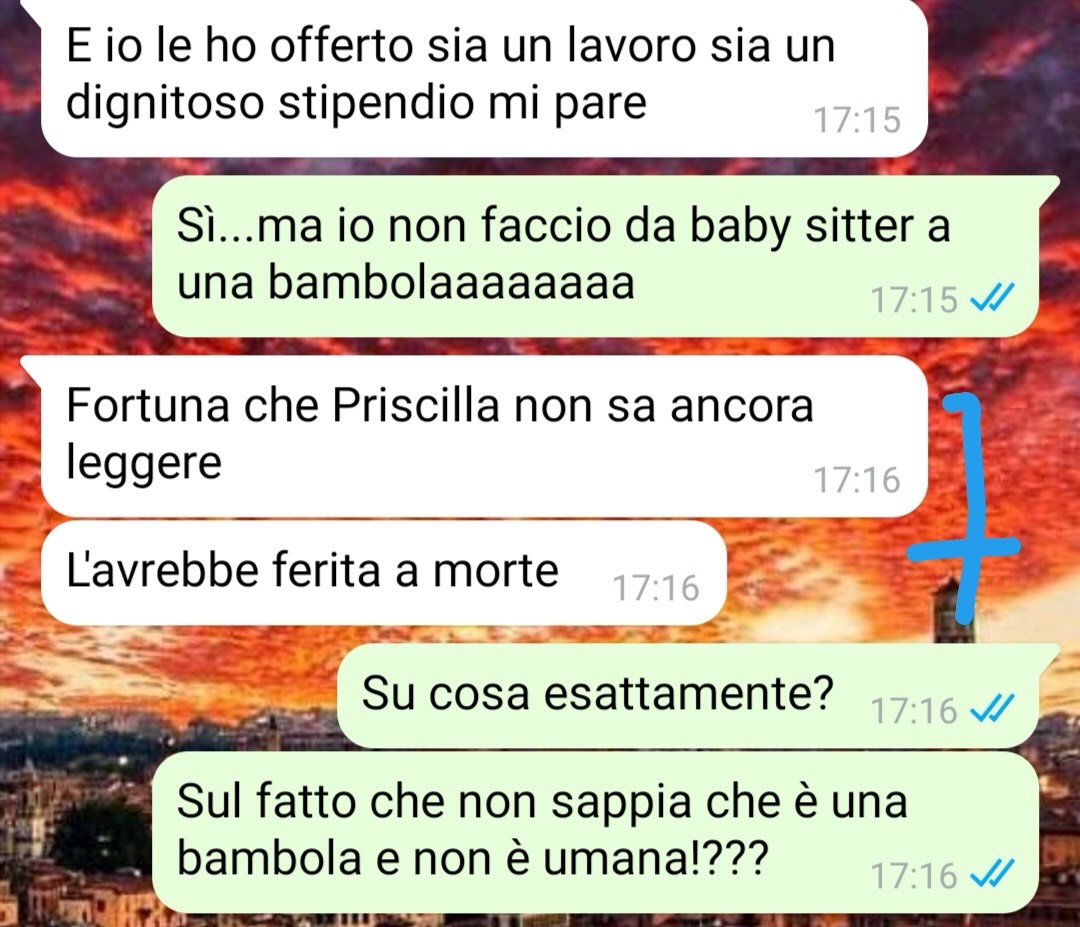The height and width of the screenshot is (927, 1080).
Task: Select the 'Su cosa esattamente?' message
Action: click(x=689, y=696)
